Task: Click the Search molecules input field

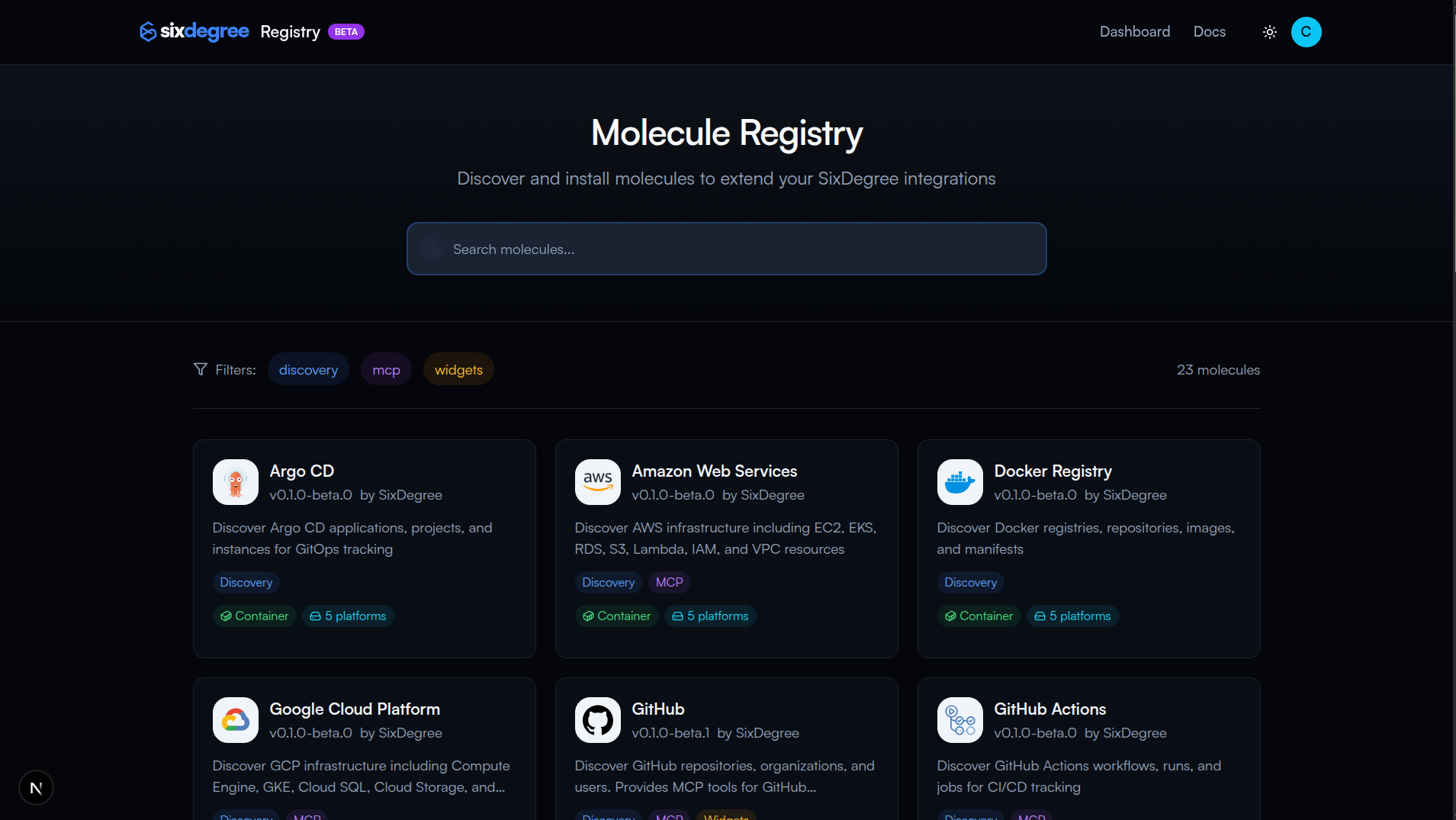Action: tap(725, 249)
